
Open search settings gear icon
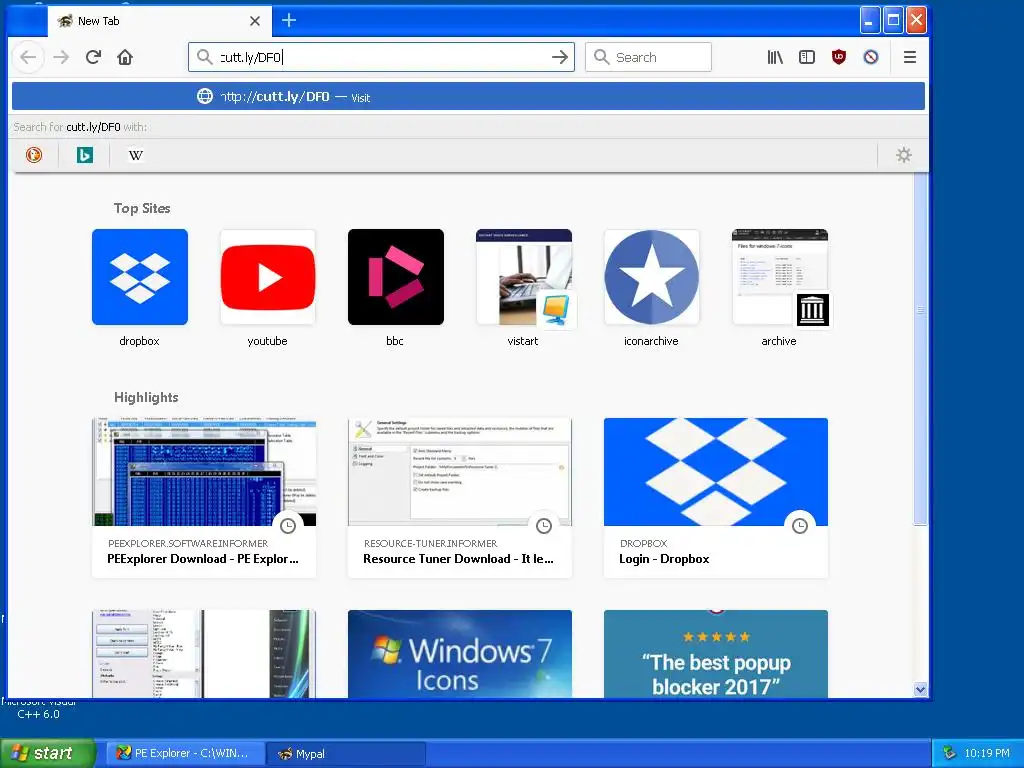point(904,155)
